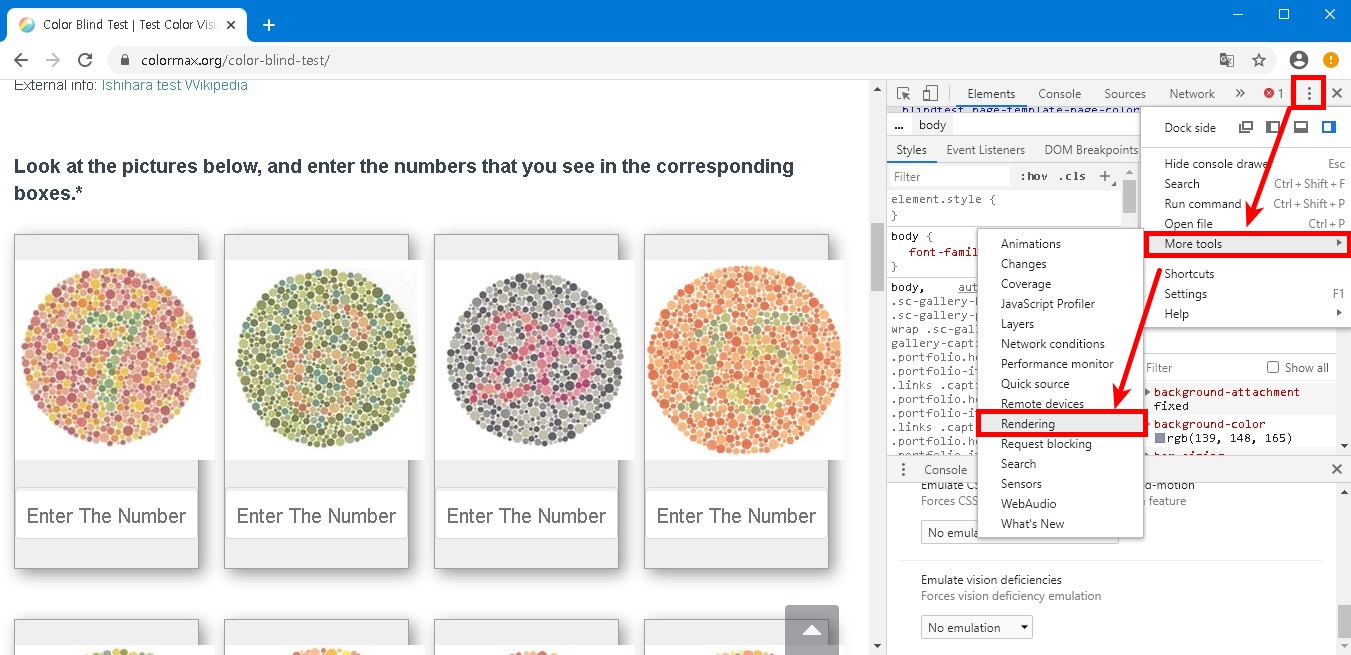Choose Request blocking in the submenu
Image resolution: width=1351 pixels, height=655 pixels.
pos(1061,444)
